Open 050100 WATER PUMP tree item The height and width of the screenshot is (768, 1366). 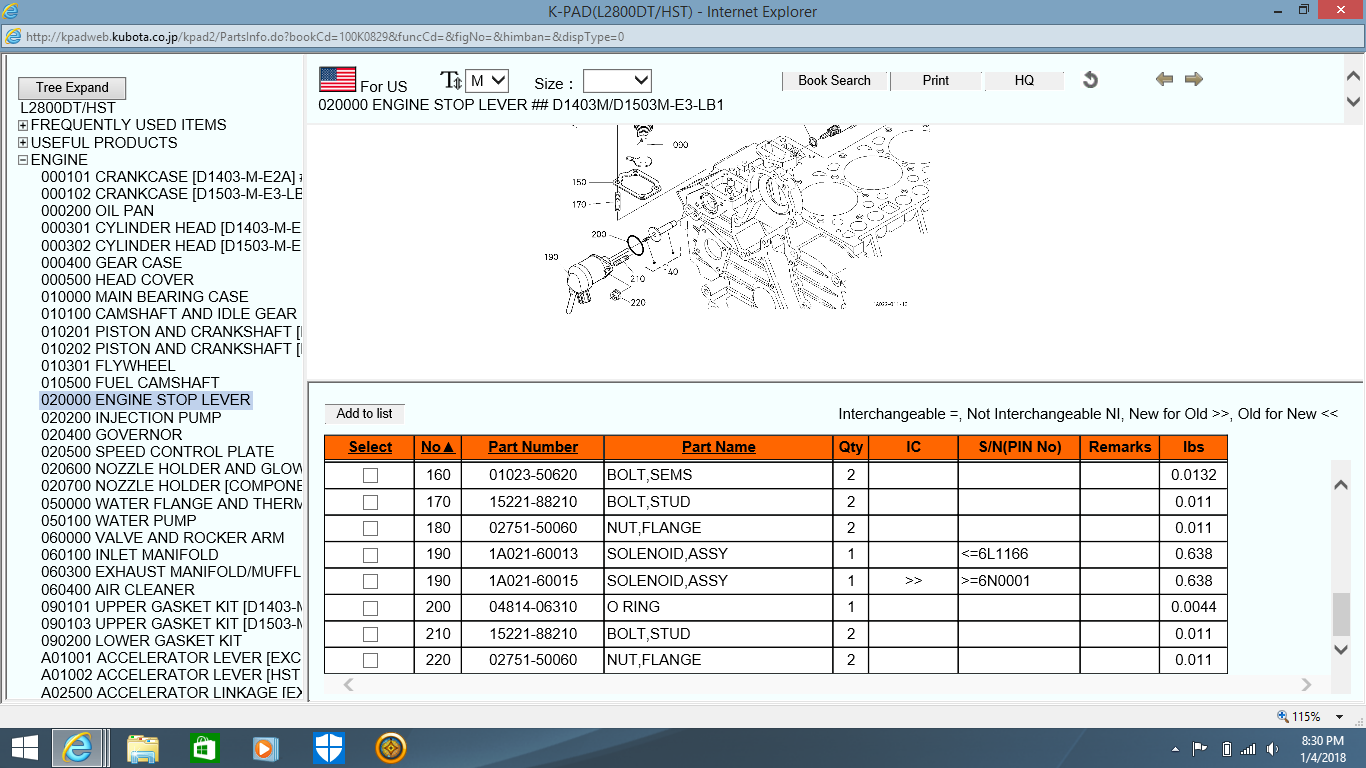pos(118,521)
